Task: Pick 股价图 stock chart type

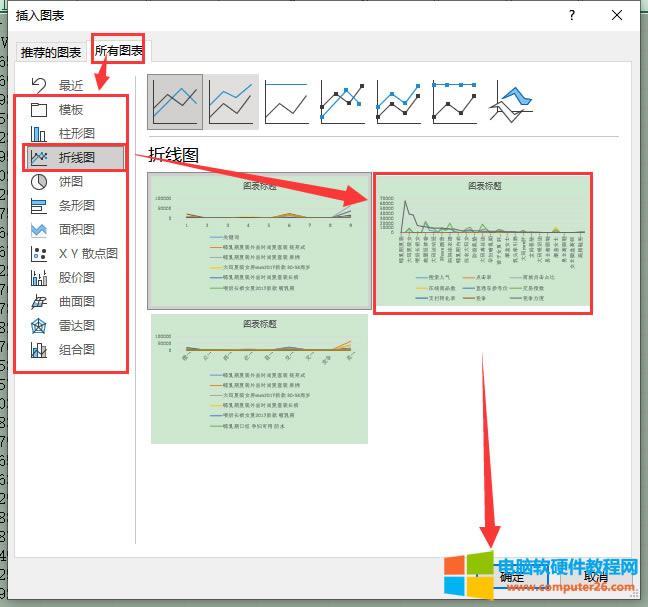Action: coord(75,278)
